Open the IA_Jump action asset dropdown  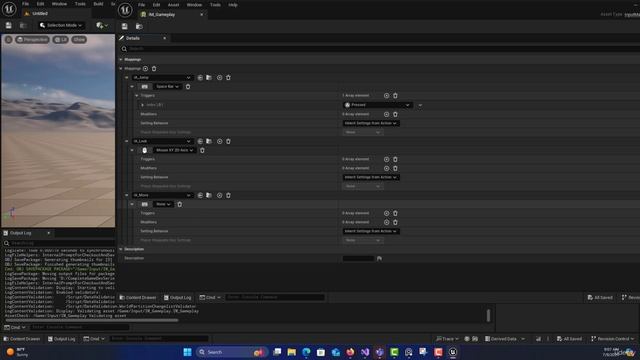click(162, 78)
